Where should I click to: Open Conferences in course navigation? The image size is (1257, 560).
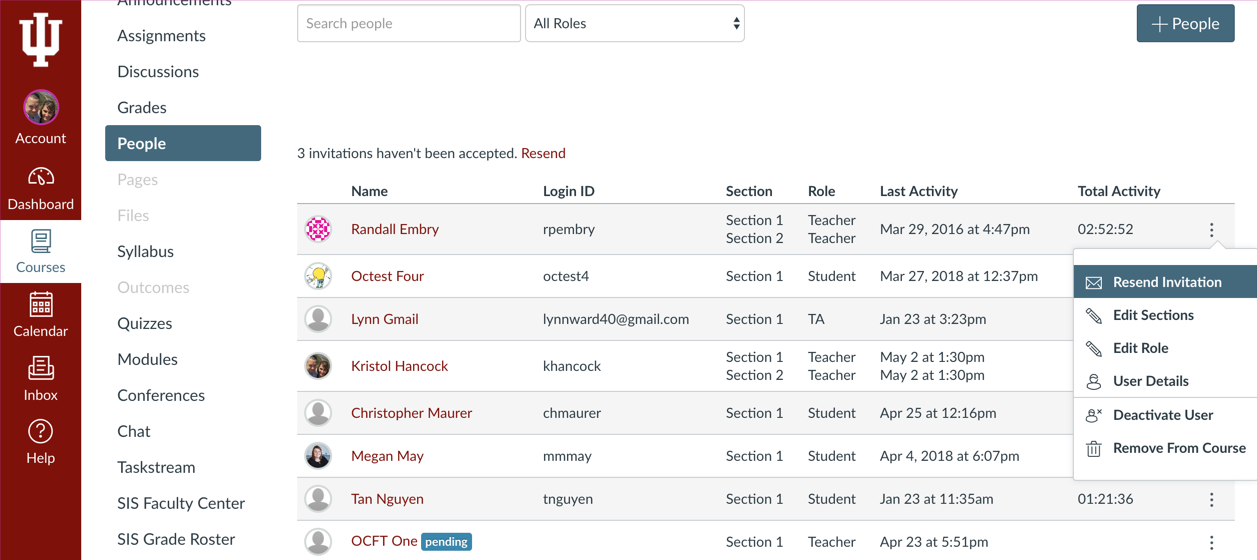161,395
